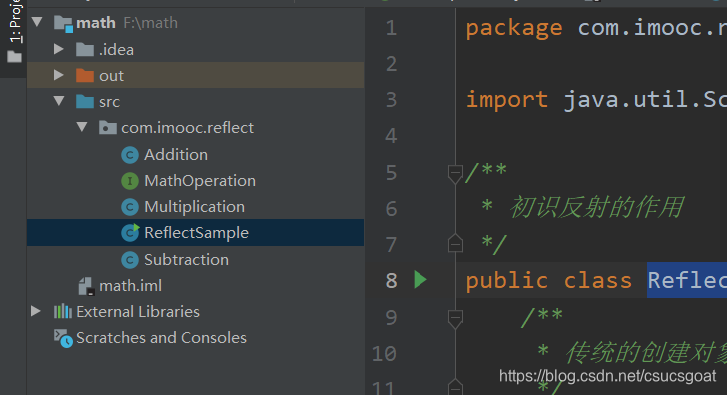This screenshot has width=727, height=395.
Task: Select the out folder row
Action: [x=195, y=75]
